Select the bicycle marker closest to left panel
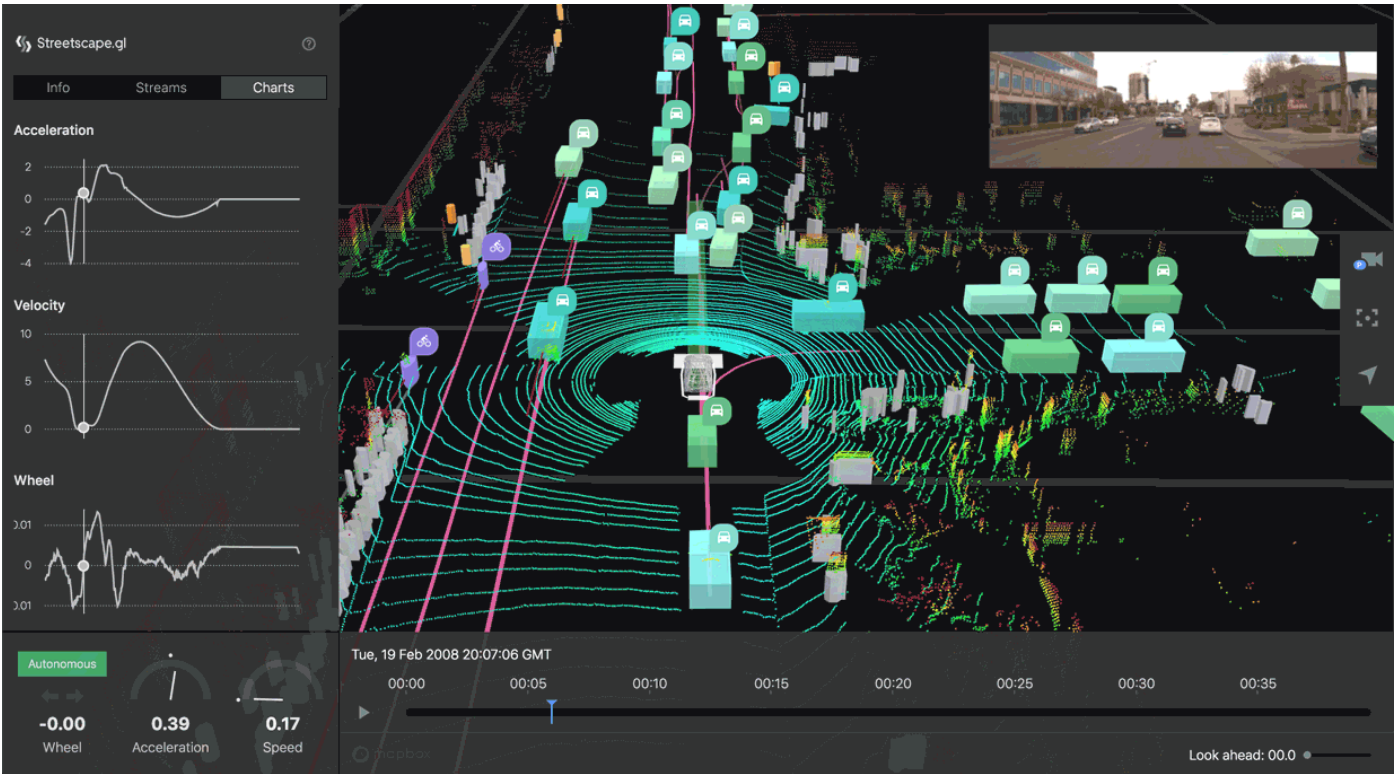The width and height of the screenshot is (1396, 774). tap(424, 342)
